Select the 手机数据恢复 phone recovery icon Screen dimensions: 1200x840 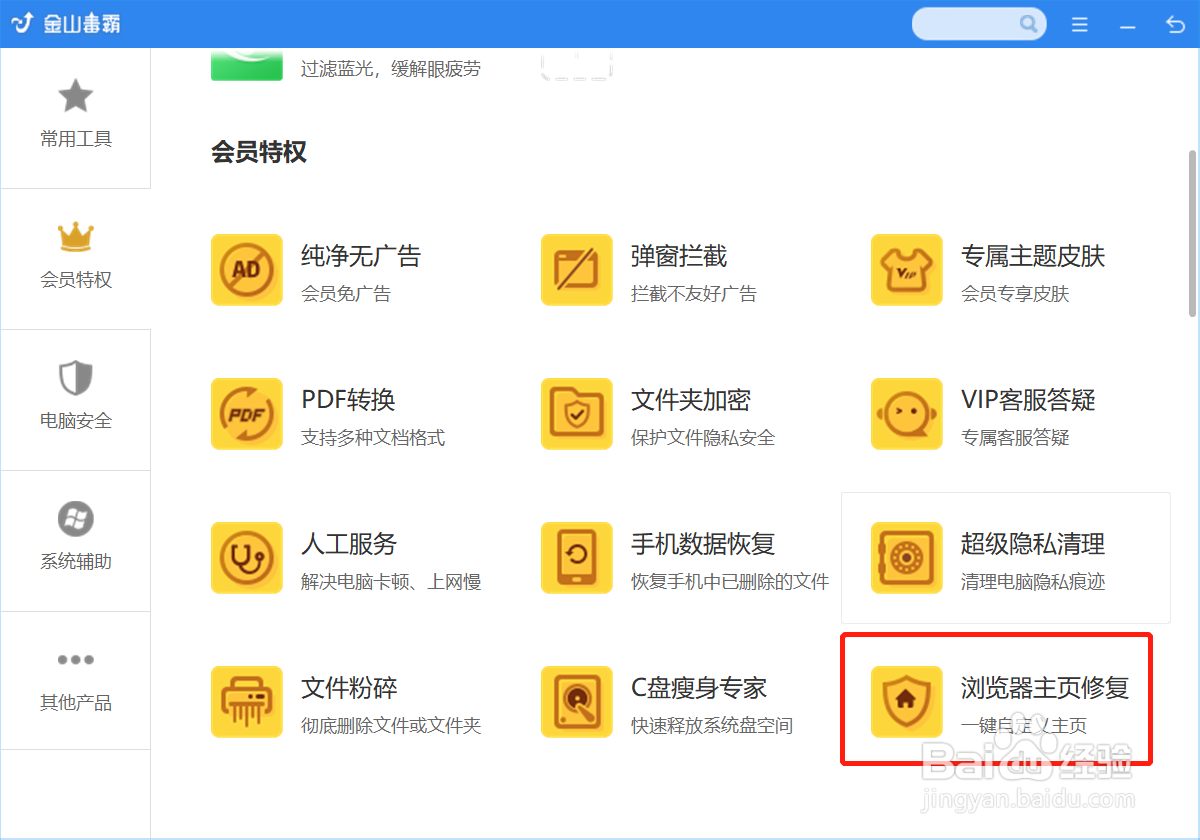click(576, 558)
